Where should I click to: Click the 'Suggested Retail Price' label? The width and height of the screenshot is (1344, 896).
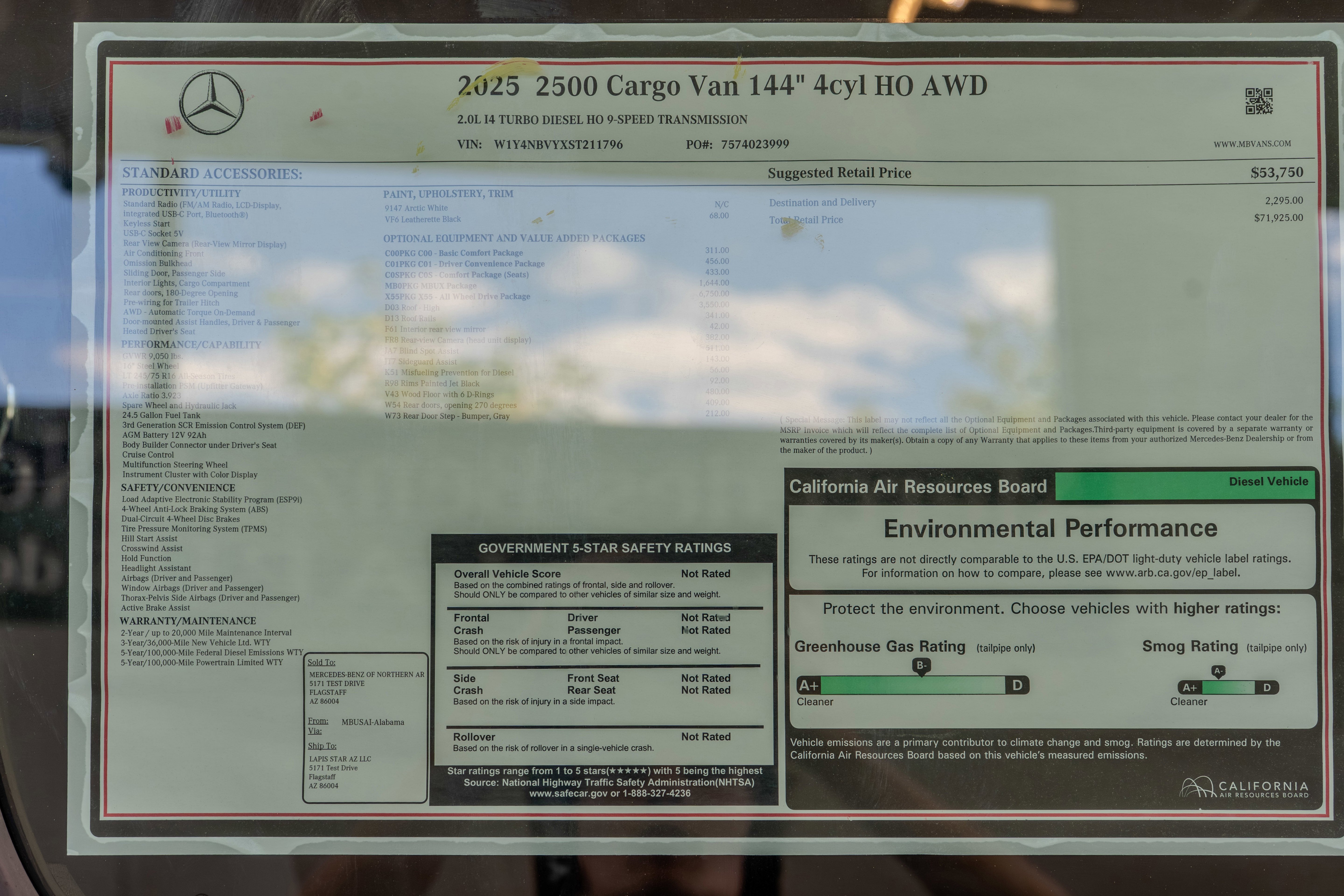(840, 173)
